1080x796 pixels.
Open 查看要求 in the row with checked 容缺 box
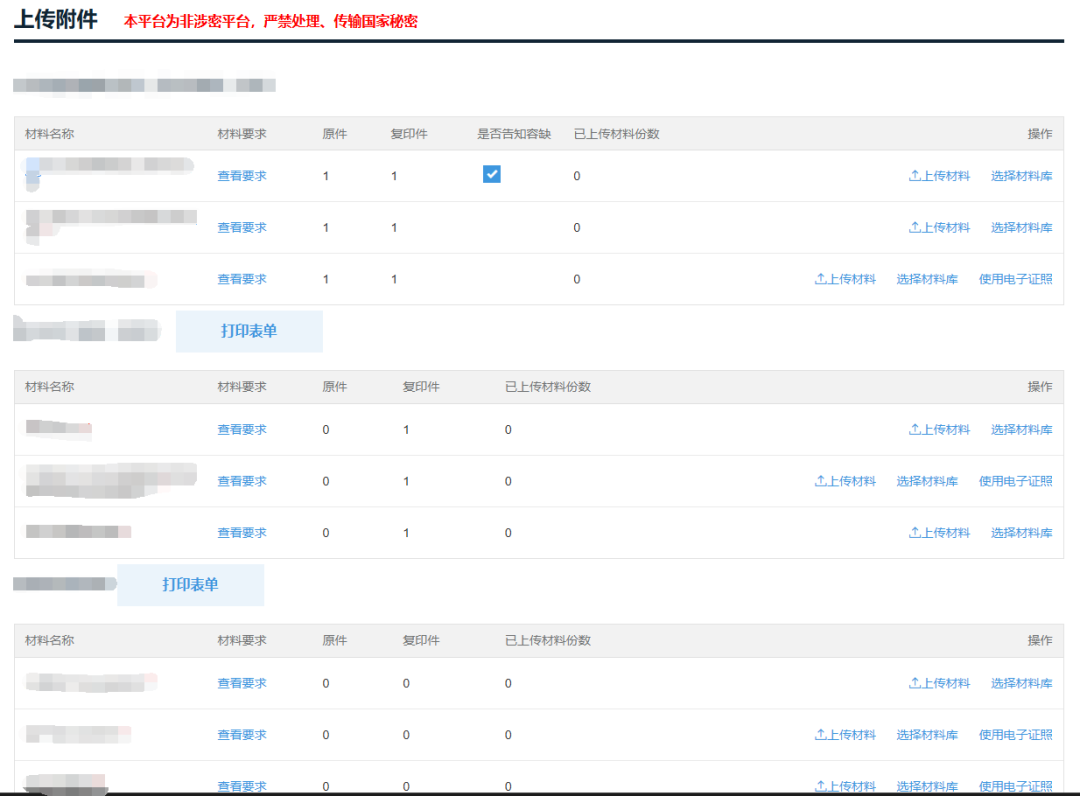click(242, 176)
